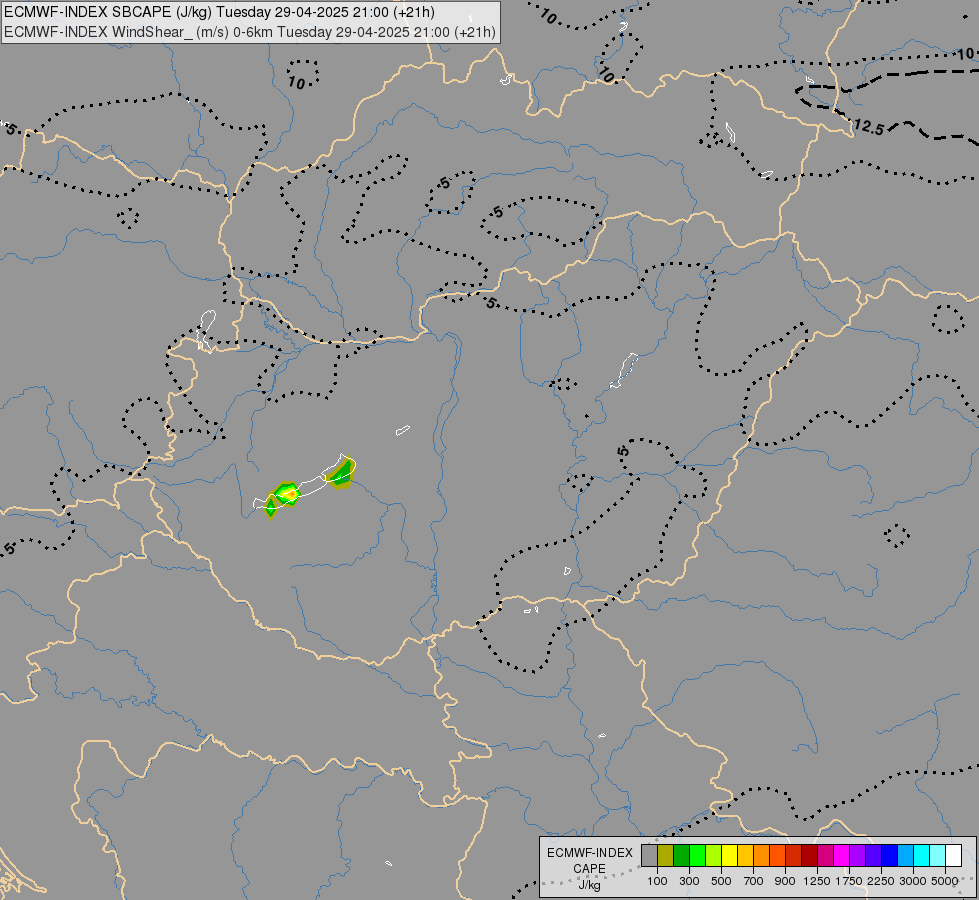Select the bright cyan legend swatch
The image size is (979, 900).
[x=921, y=856]
